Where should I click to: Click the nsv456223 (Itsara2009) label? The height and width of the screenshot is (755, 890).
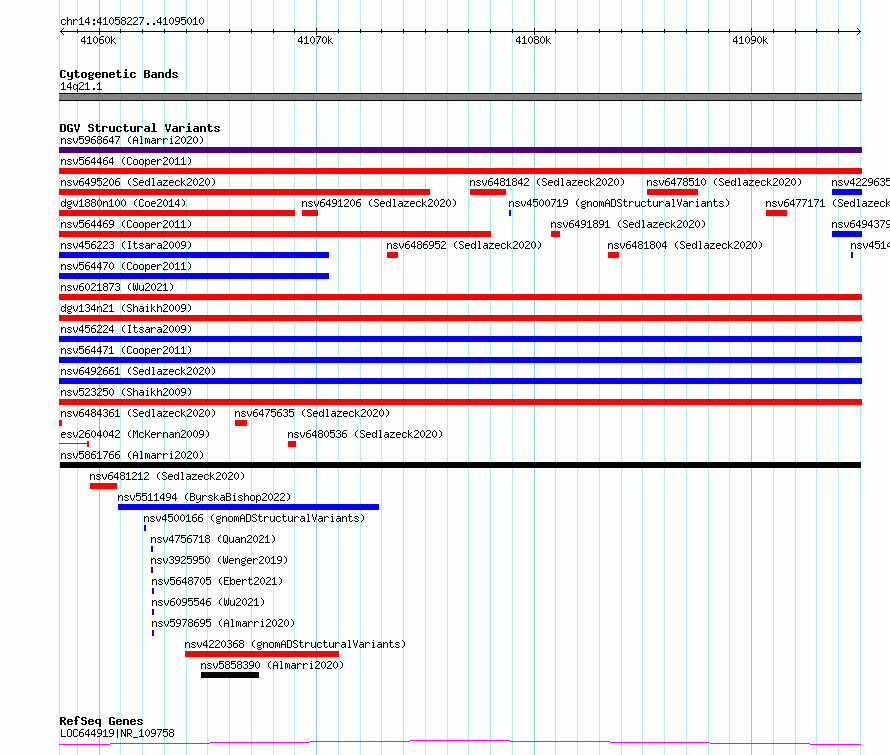(x=126, y=245)
